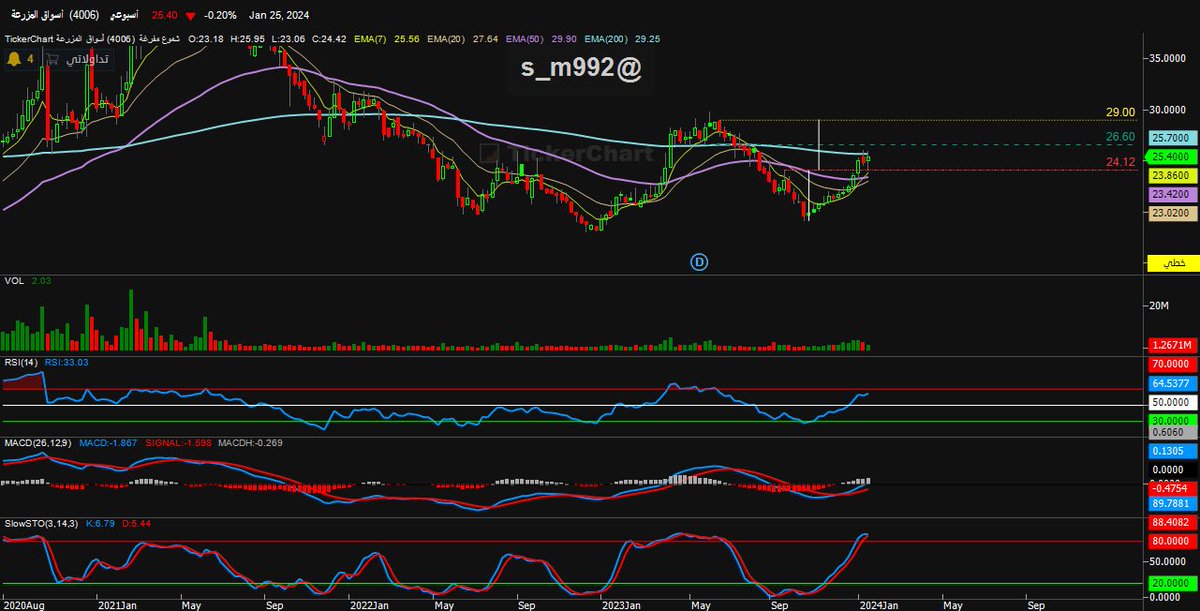Click the alert count 4 next to bell
Viewport: 1200px width, 611px height.
31,60
